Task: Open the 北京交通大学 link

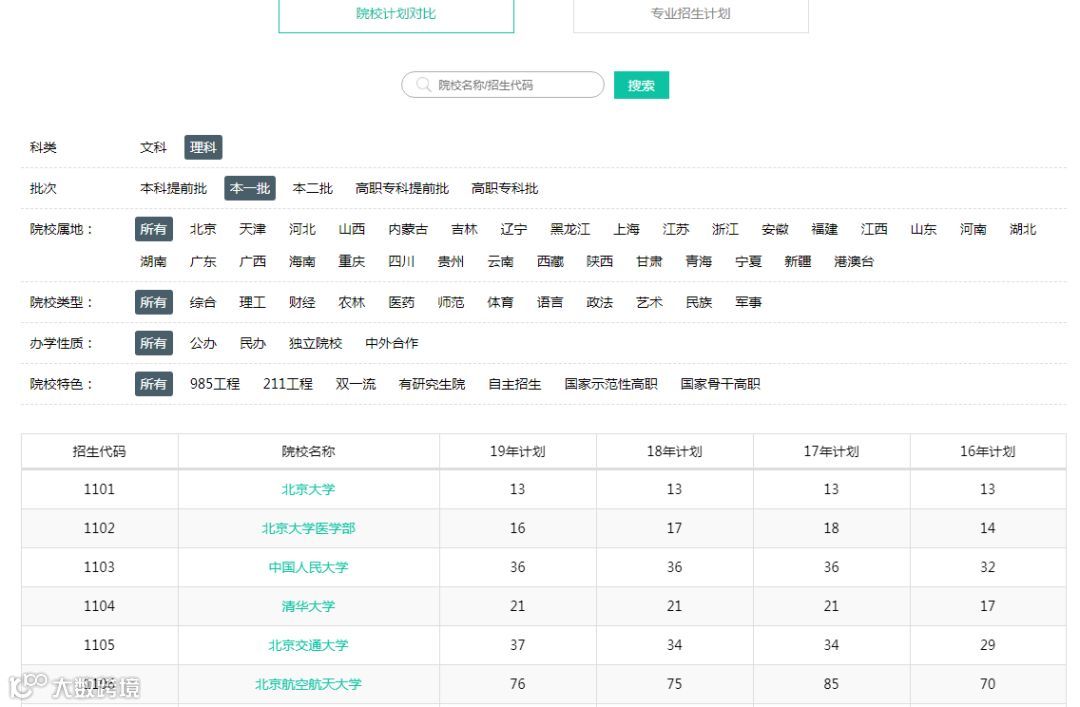Action: [x=309, y=645]
